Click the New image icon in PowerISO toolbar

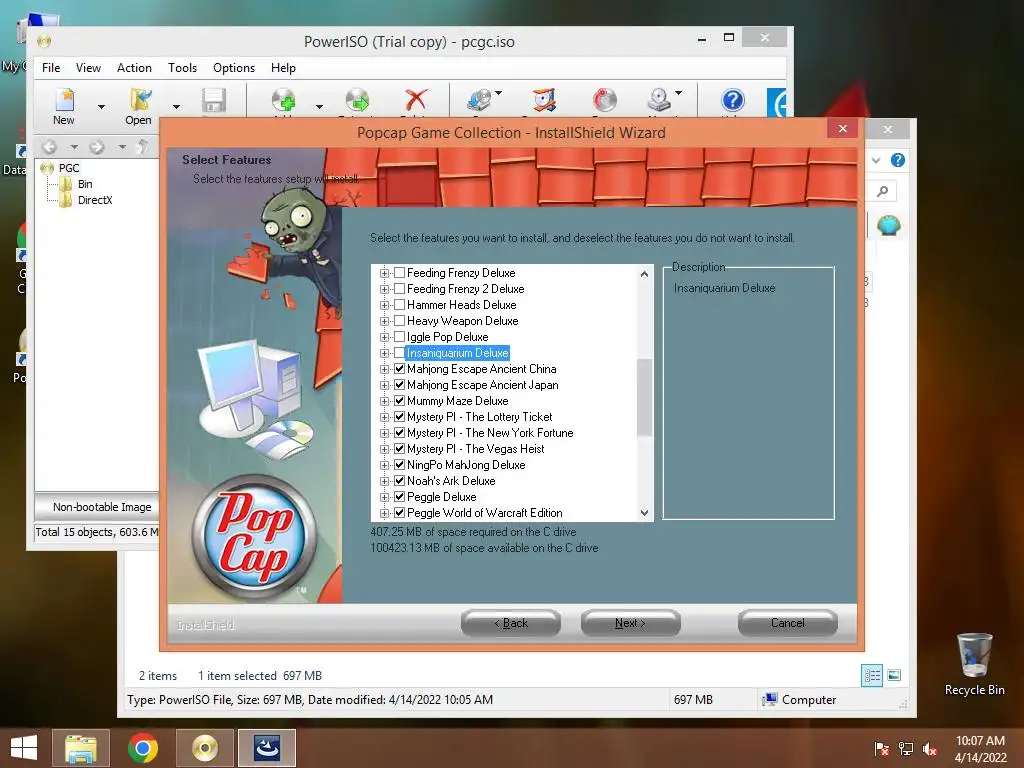(64, 100)
